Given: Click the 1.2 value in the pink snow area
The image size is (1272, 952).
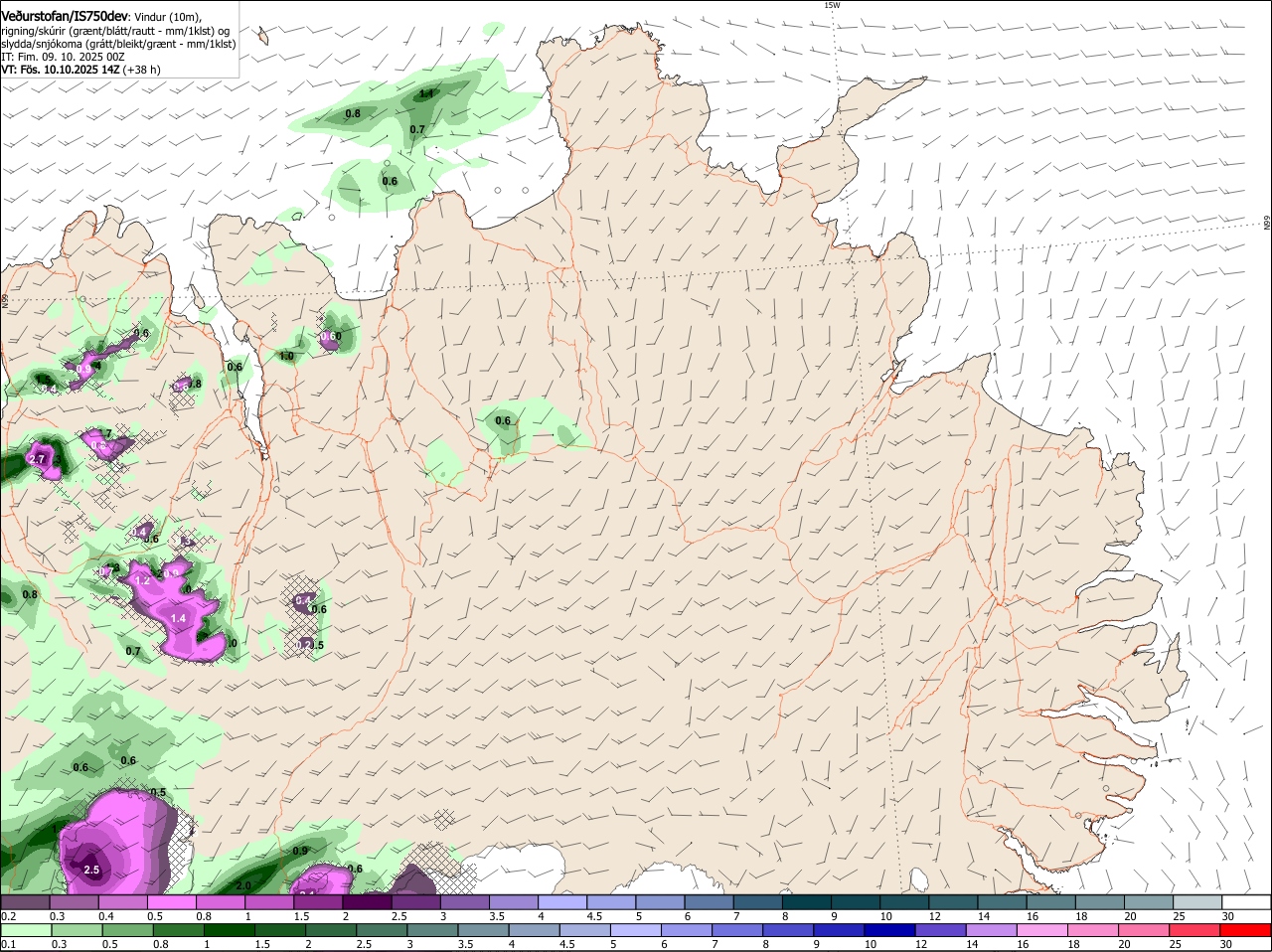Looking at the screenshot, I should click(x=142, y=580).
